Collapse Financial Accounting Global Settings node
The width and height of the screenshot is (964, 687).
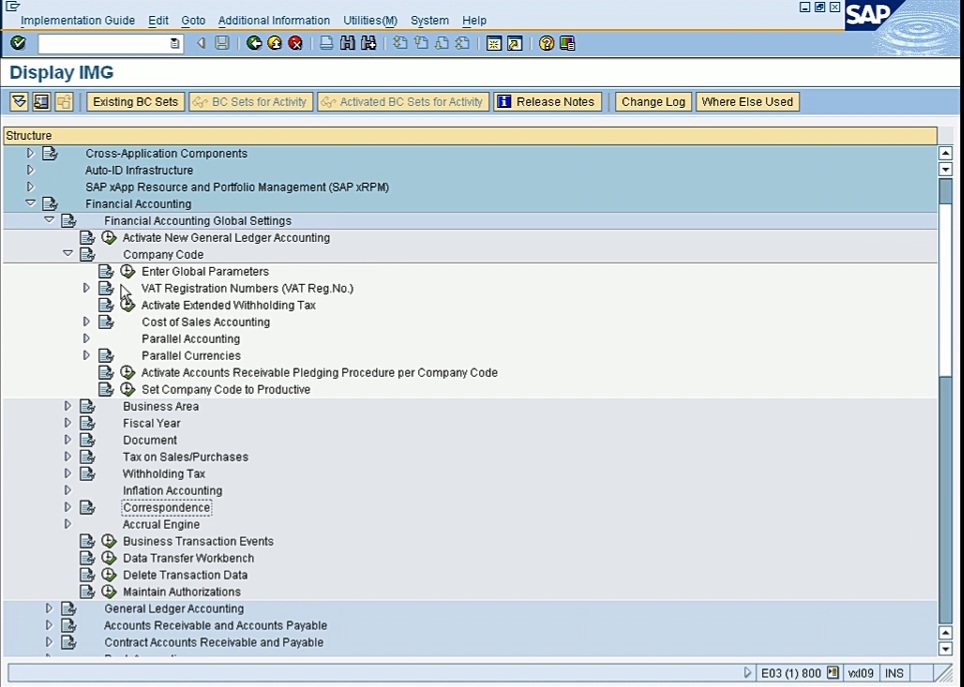click(49, 220)
